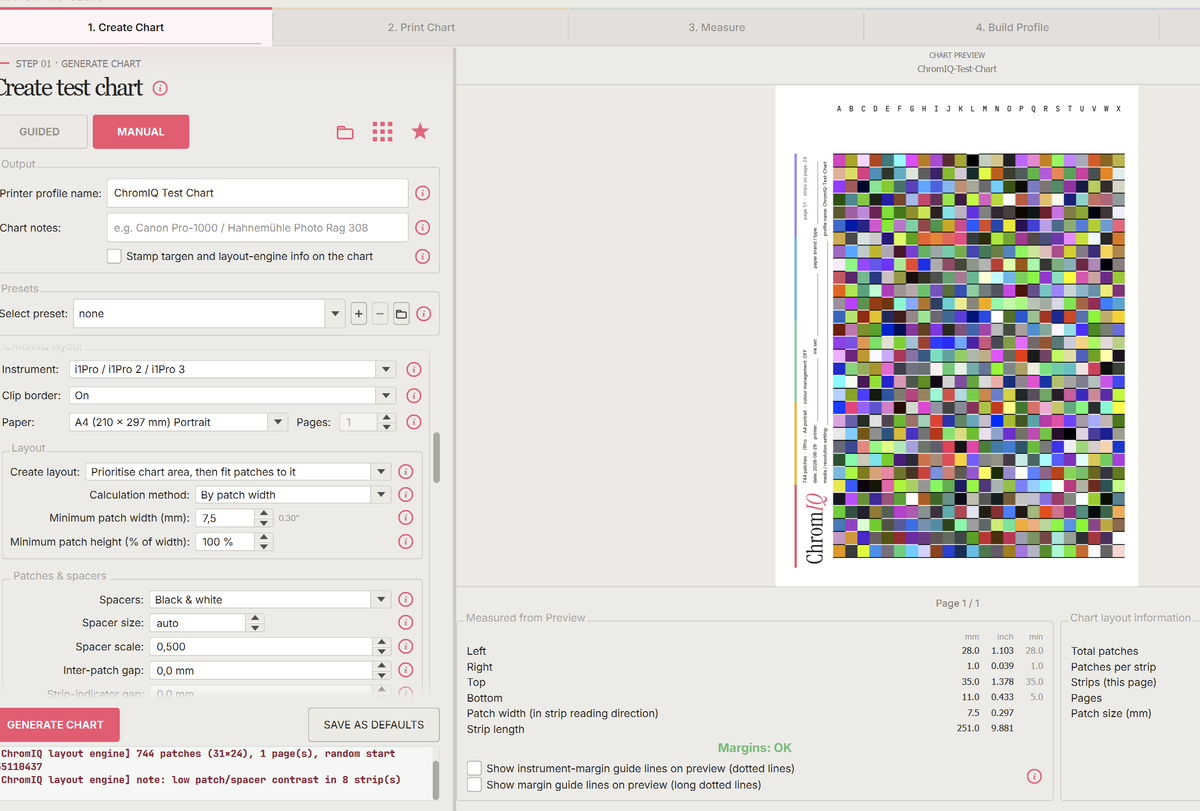This screenshot has width=1200, height=811.
Task: Show info for Instrument setting
Action: click(414, 370)
